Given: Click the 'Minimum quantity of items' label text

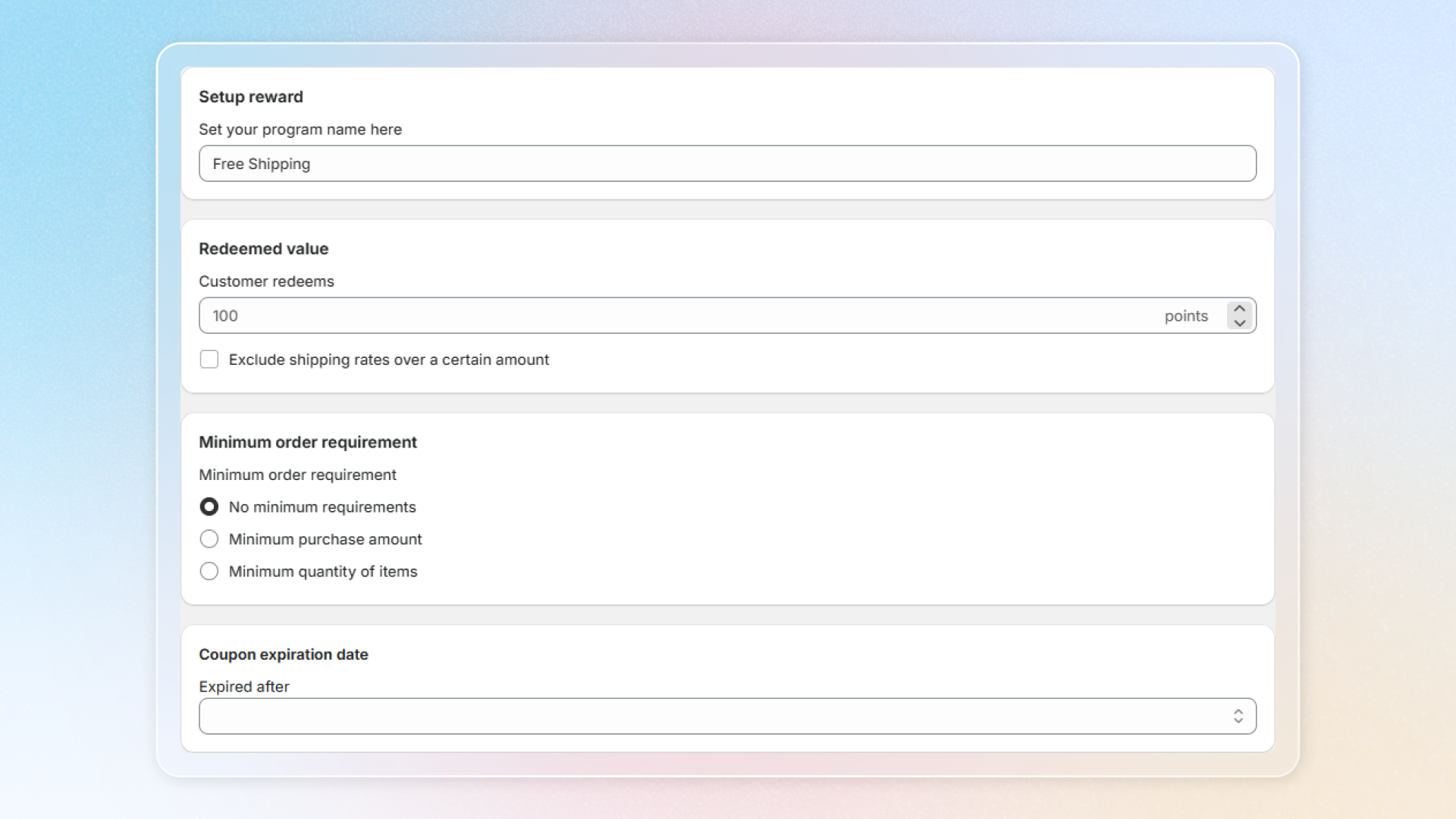Looking at the screenshot, I should click(322, 571).
